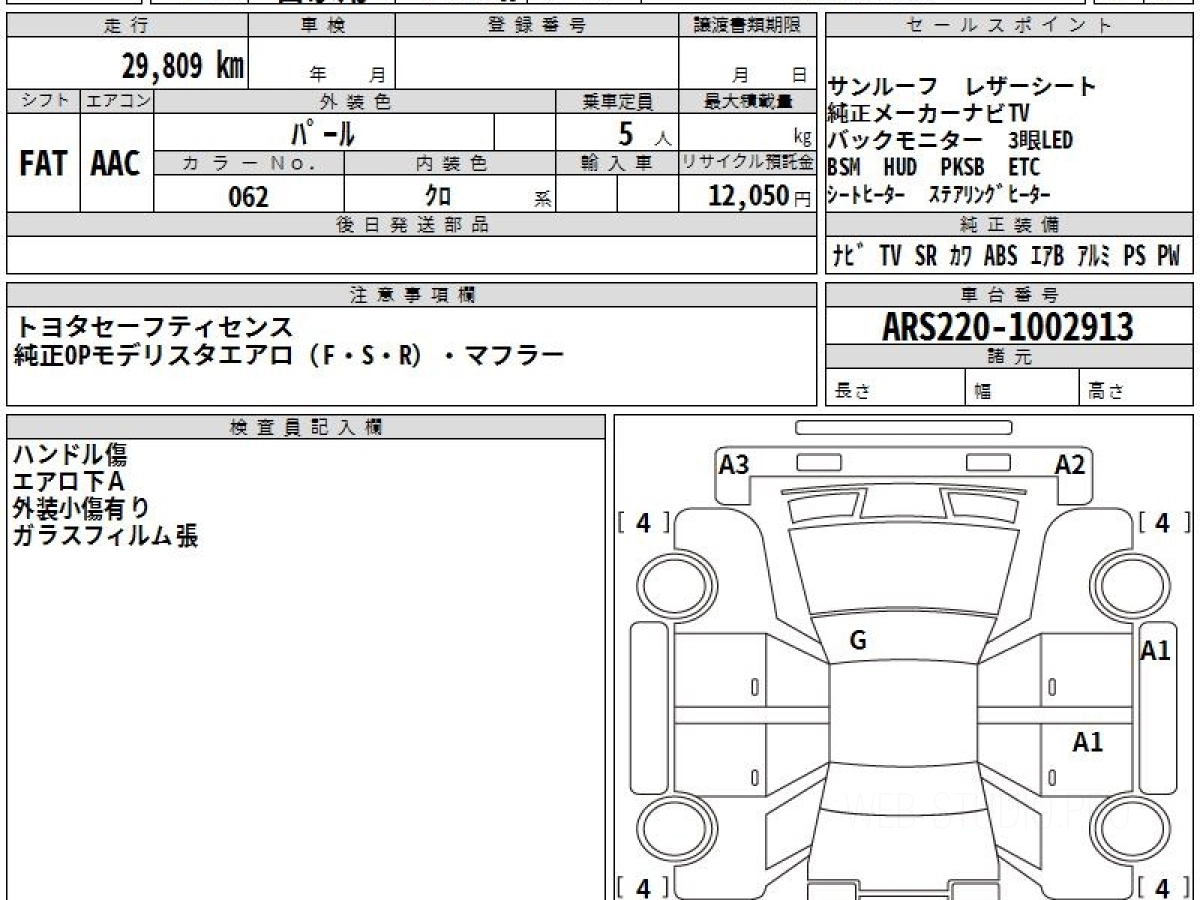Select the recycle deposit 12,050円
This screenshot has height=900, width=1200.
pos(759,196)
